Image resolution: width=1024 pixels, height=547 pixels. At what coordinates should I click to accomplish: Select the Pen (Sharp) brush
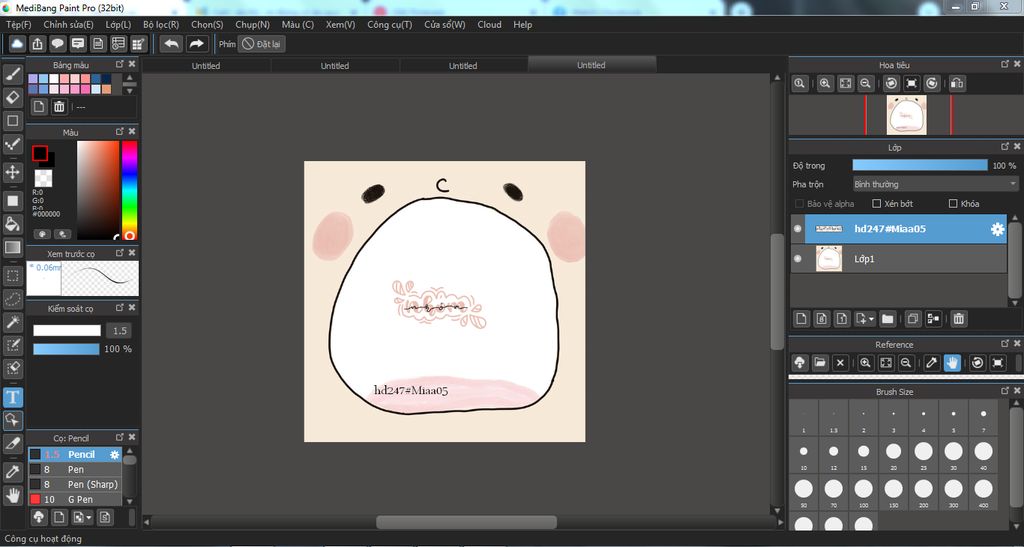74,484
